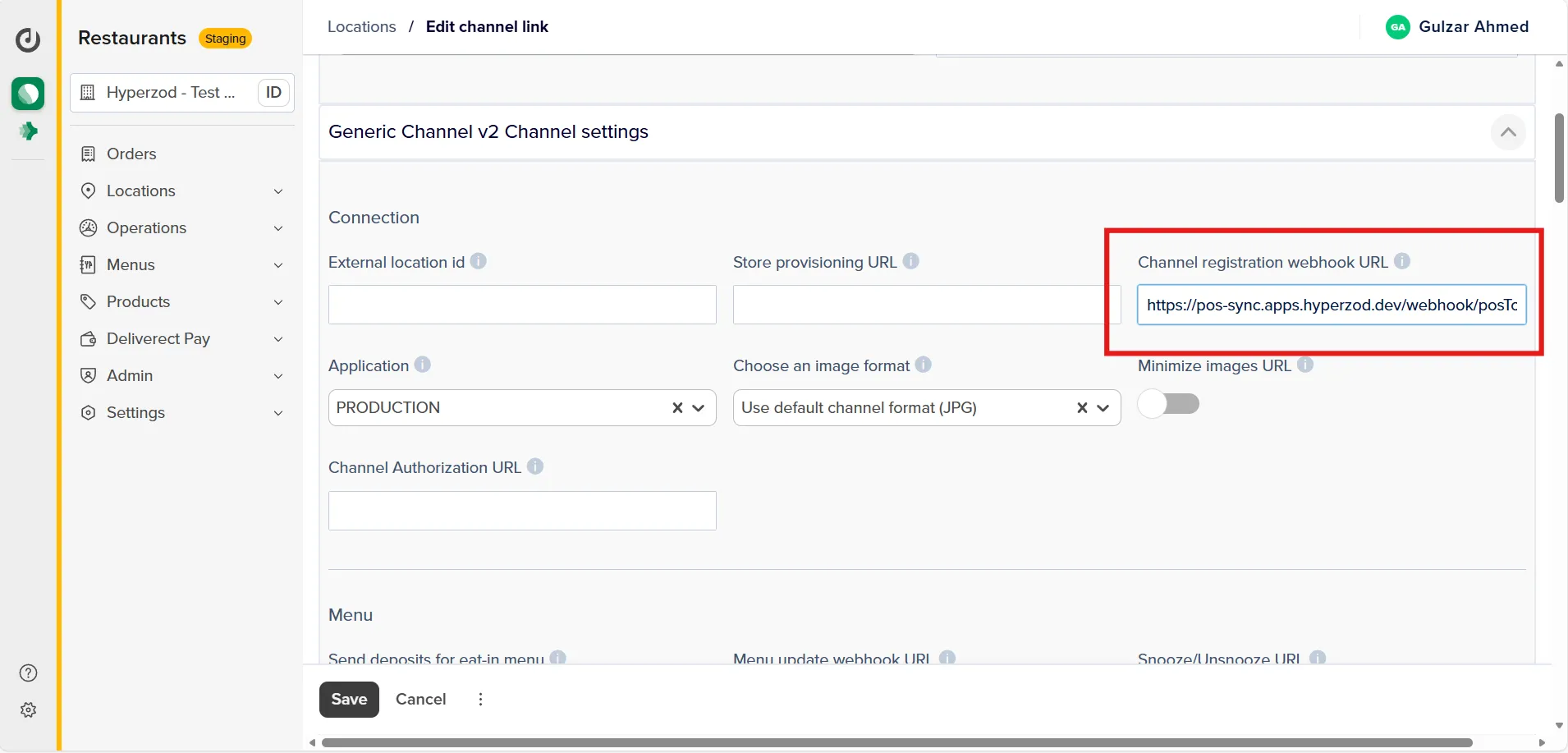Save the channel link settings
The image size is (1568, 753).
pos(349,700)
